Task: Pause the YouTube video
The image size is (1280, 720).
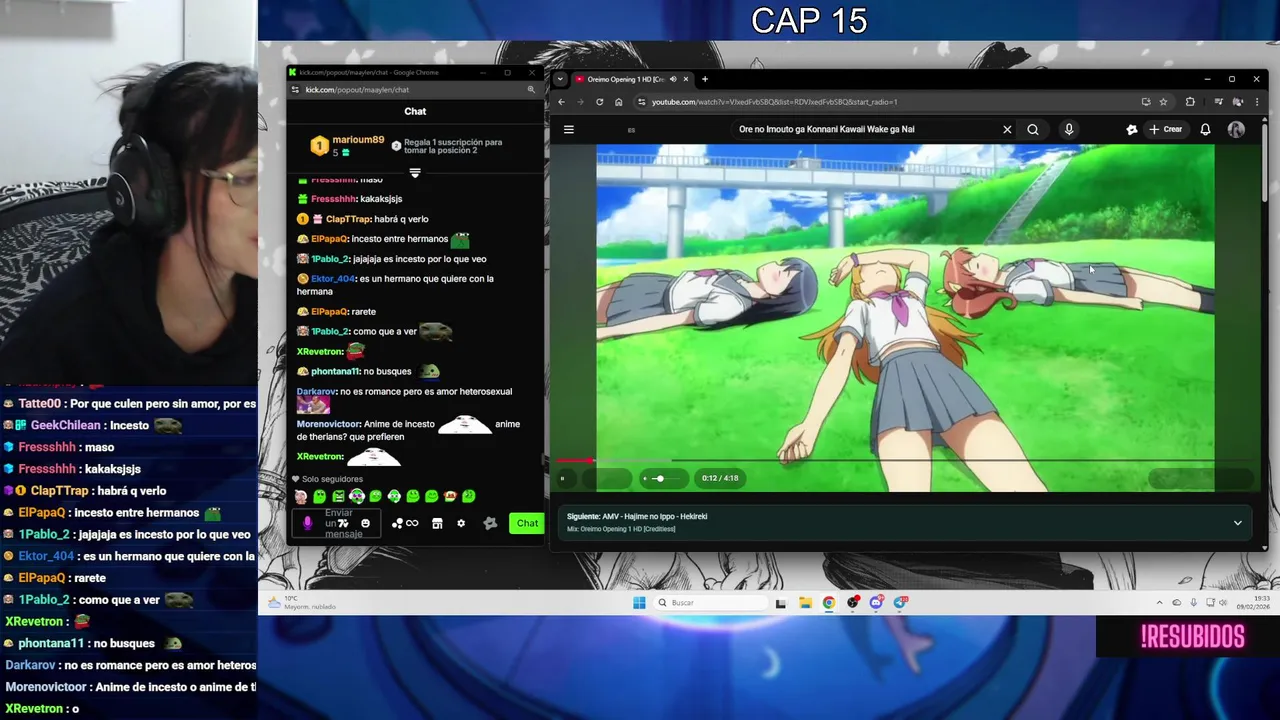Action: (x=562, y=478)
